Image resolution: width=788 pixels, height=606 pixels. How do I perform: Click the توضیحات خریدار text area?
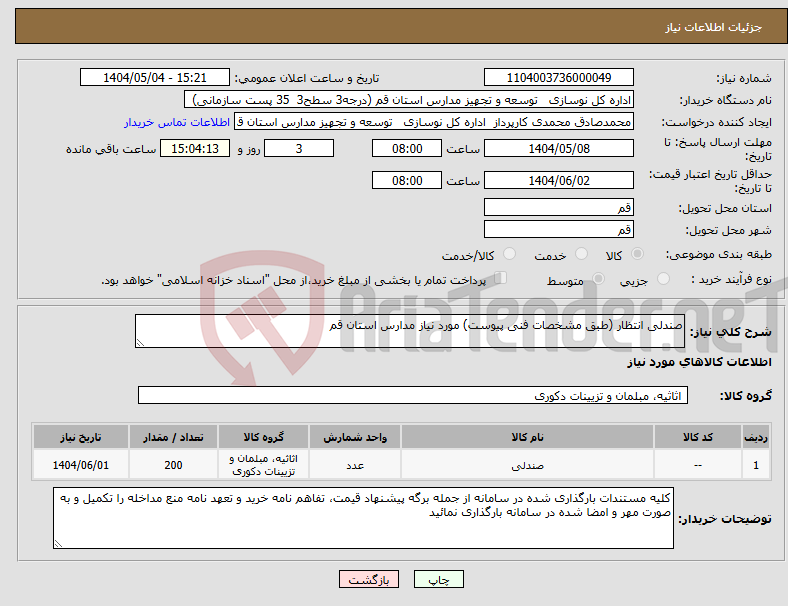[363, 518]
